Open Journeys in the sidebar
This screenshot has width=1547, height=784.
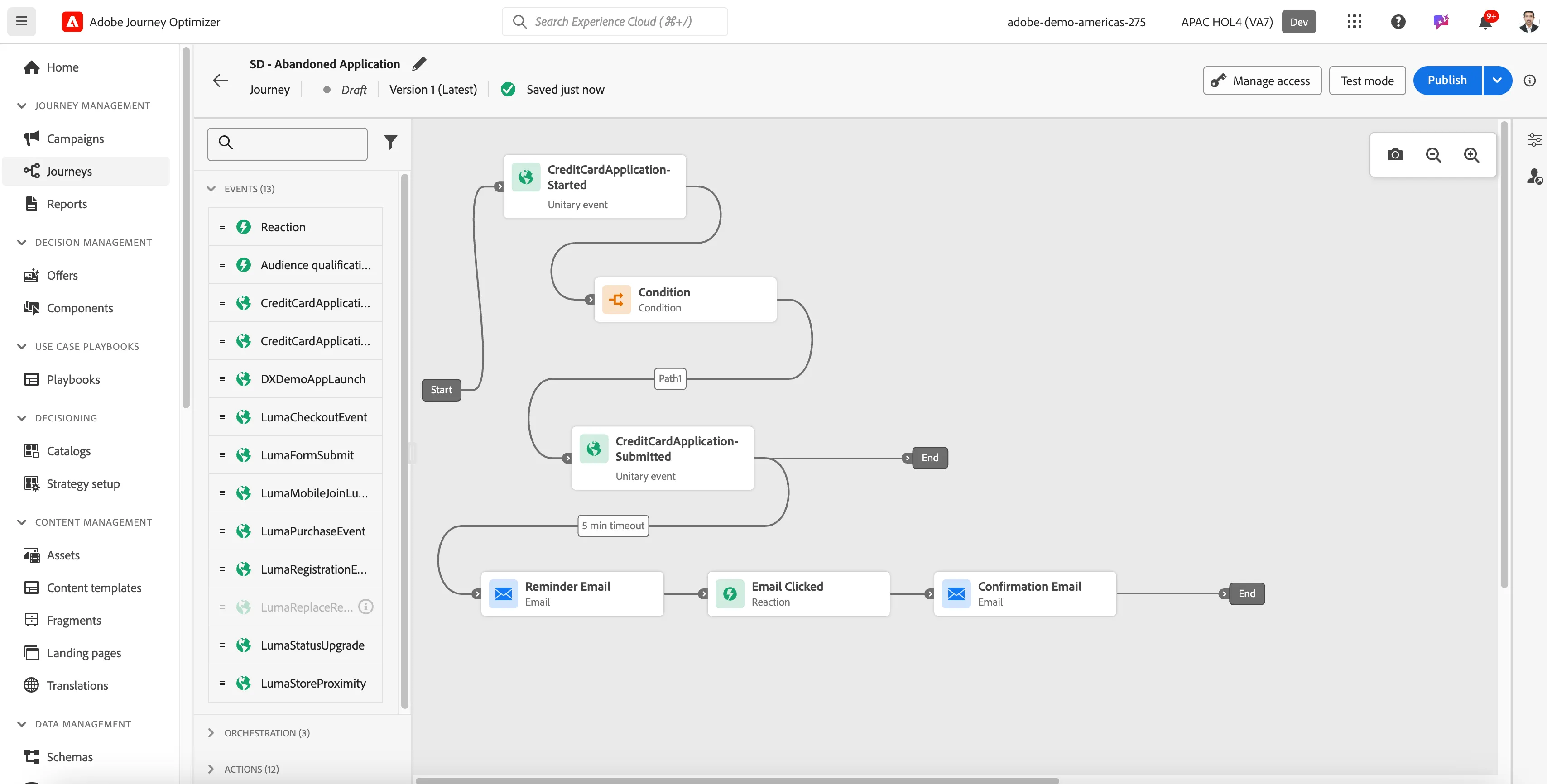tap(86, 171)
